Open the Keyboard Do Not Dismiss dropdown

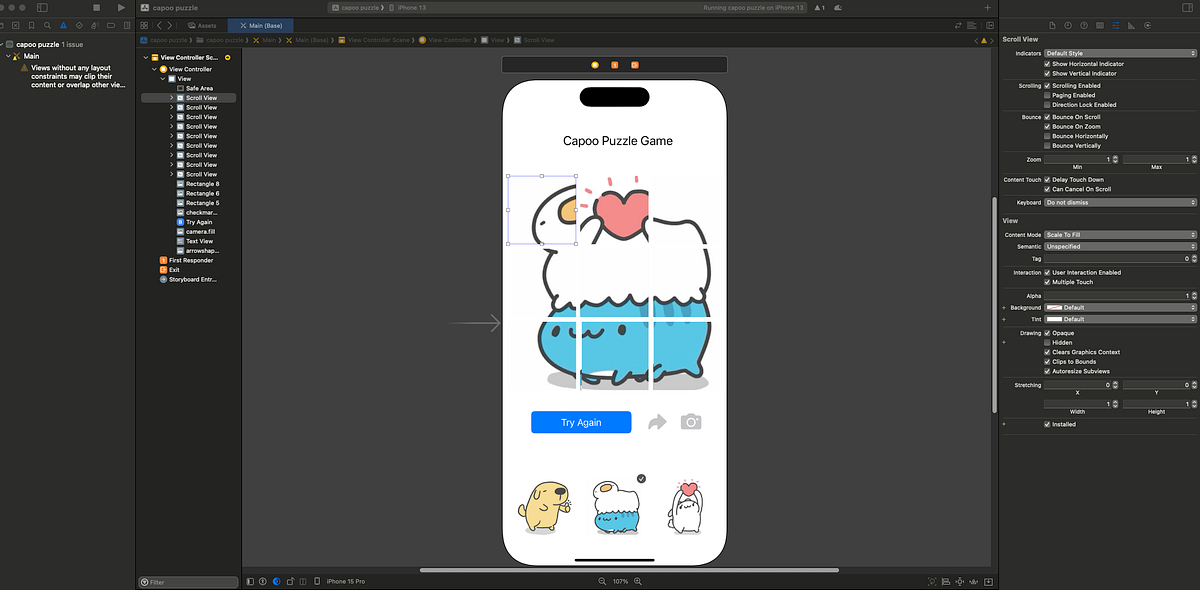click(x=1120, y=202)
